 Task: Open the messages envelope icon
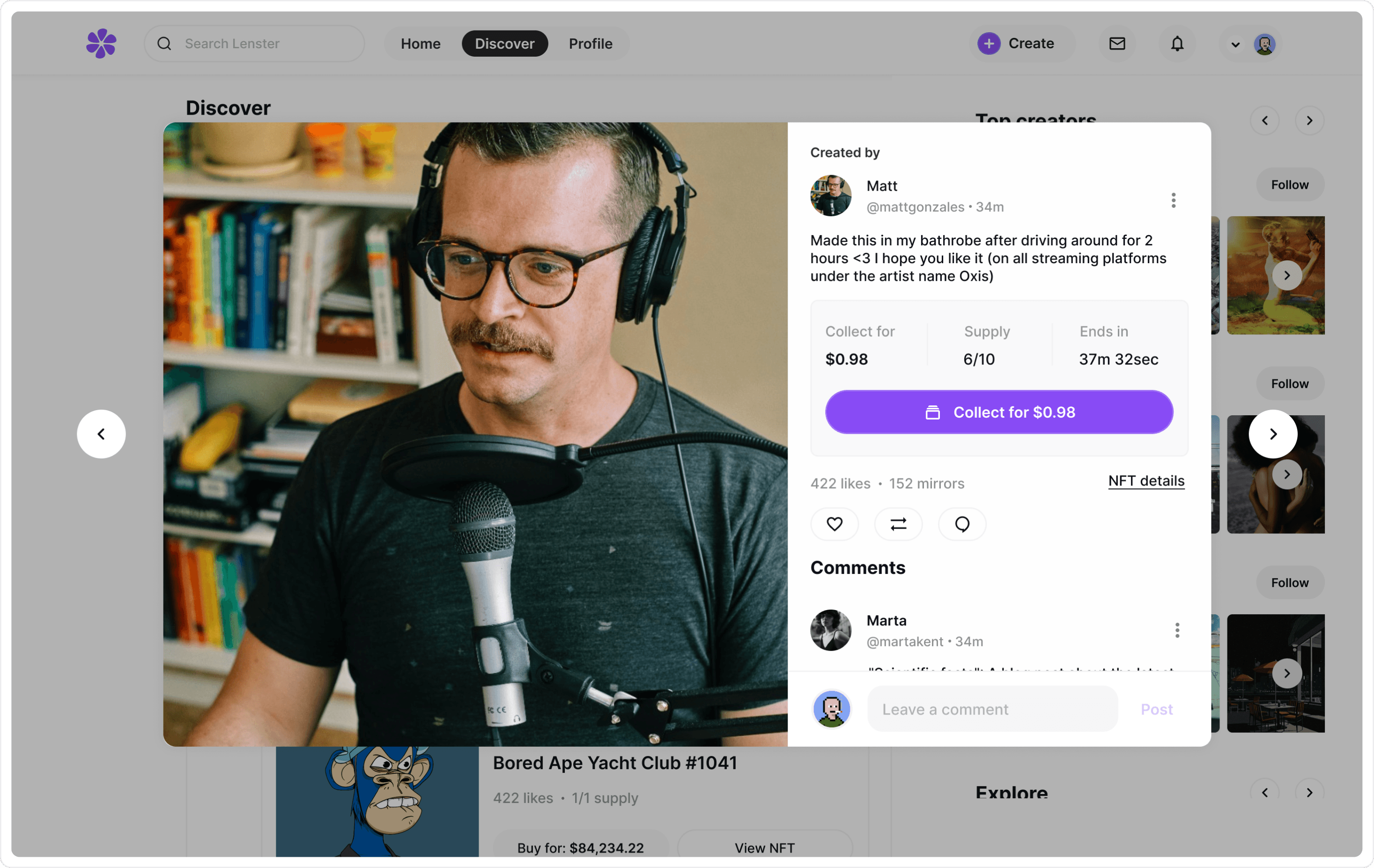point(1116,44)
